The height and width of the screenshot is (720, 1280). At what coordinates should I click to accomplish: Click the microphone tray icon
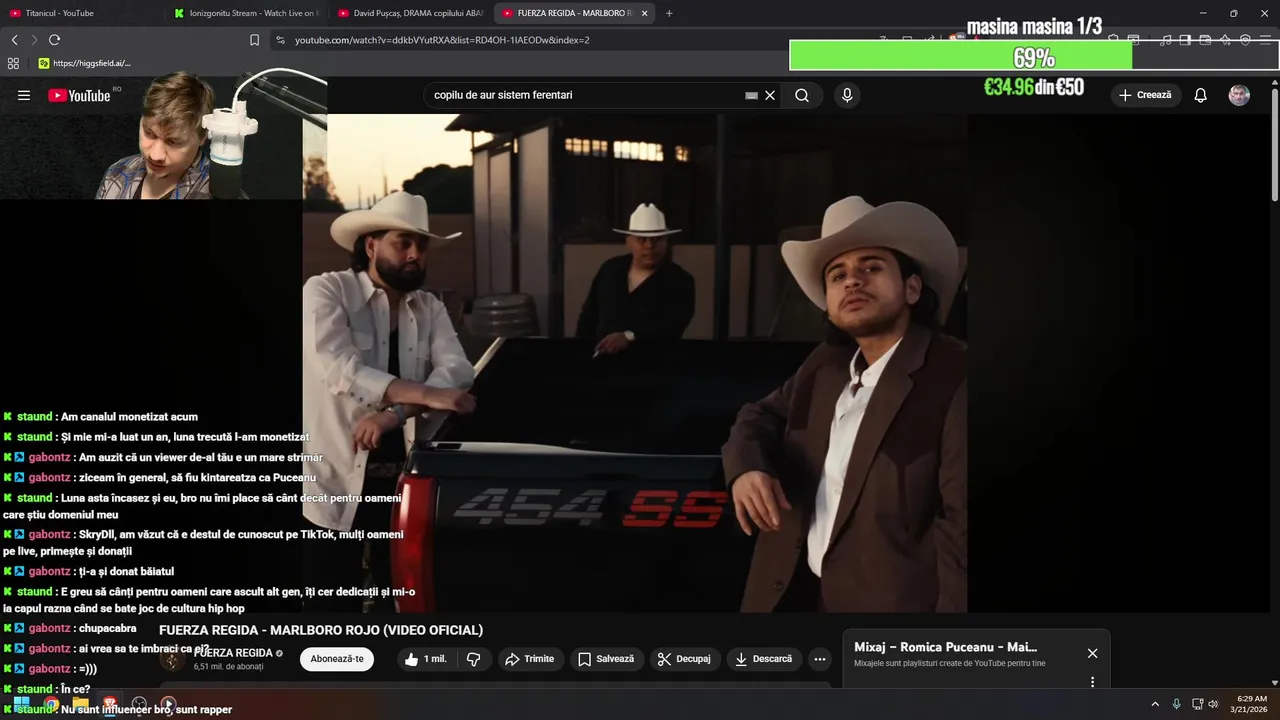[1176, 704]
